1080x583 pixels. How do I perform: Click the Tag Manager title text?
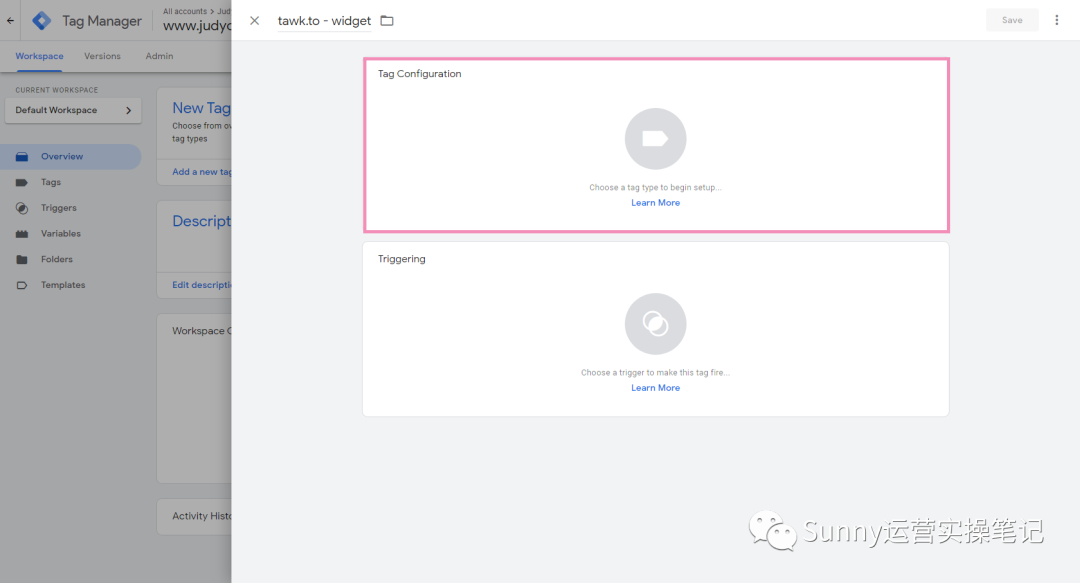(x=102, y=21)
